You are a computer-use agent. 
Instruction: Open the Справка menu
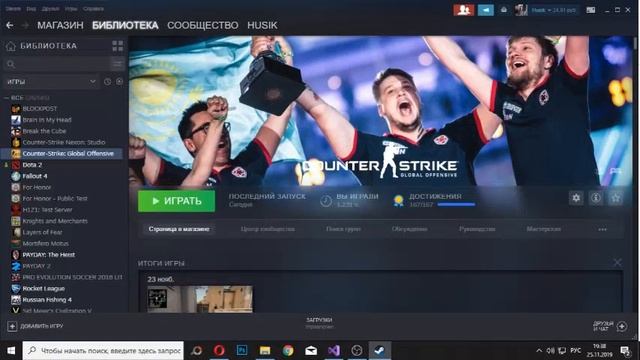(x=93, y=9)
